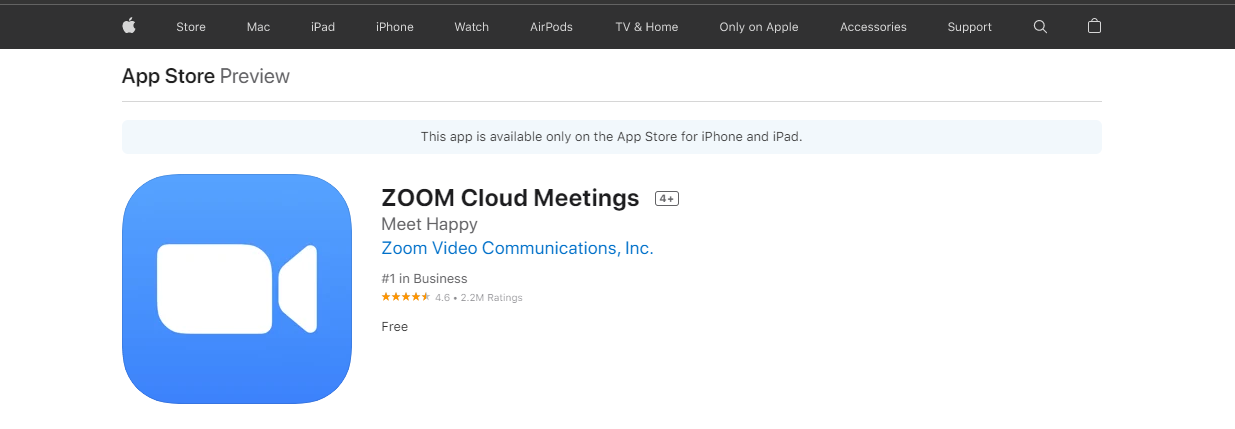This screenshot has height=429, width=1235.
Task: Open the Mac menu item
Action: pyautogui.click(x=258, y=27)
